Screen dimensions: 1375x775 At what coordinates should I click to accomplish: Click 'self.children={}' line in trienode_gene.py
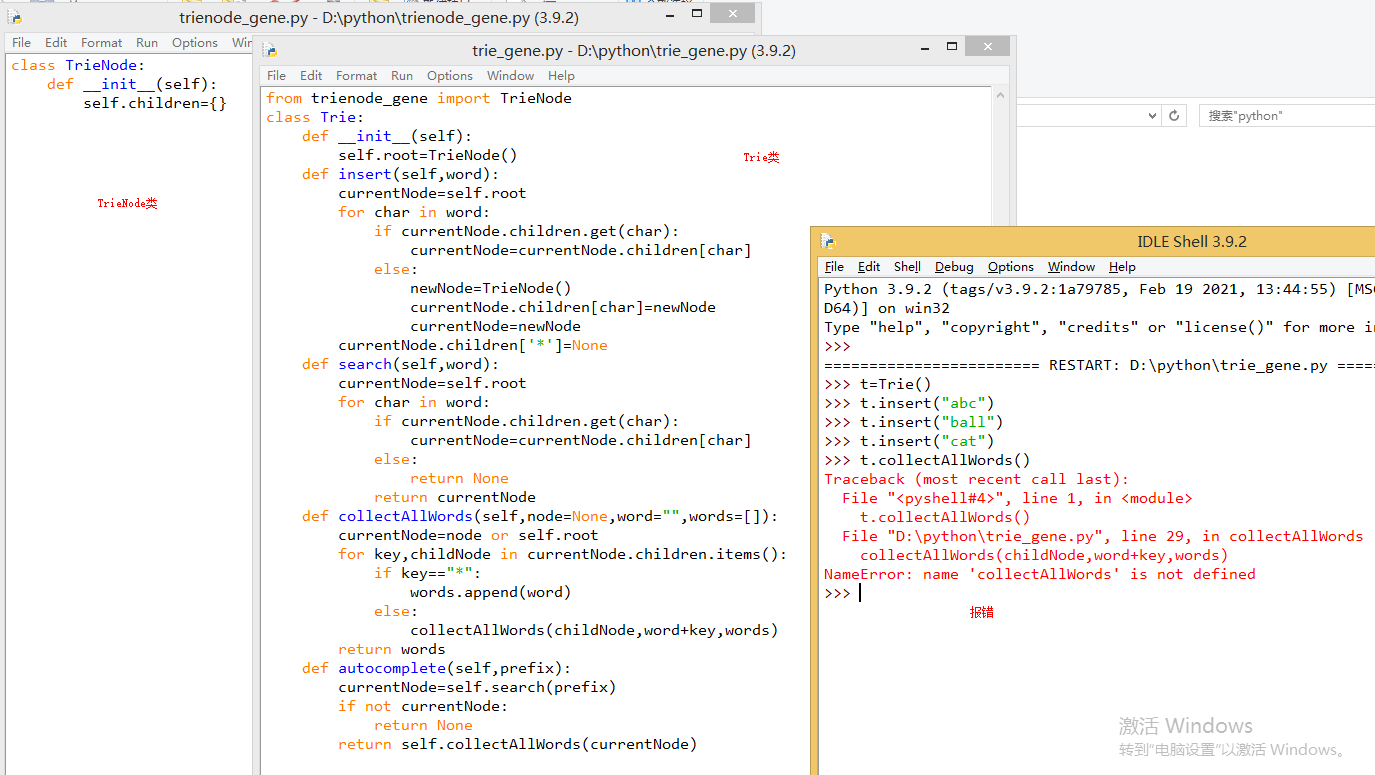(x=155, y=103)
